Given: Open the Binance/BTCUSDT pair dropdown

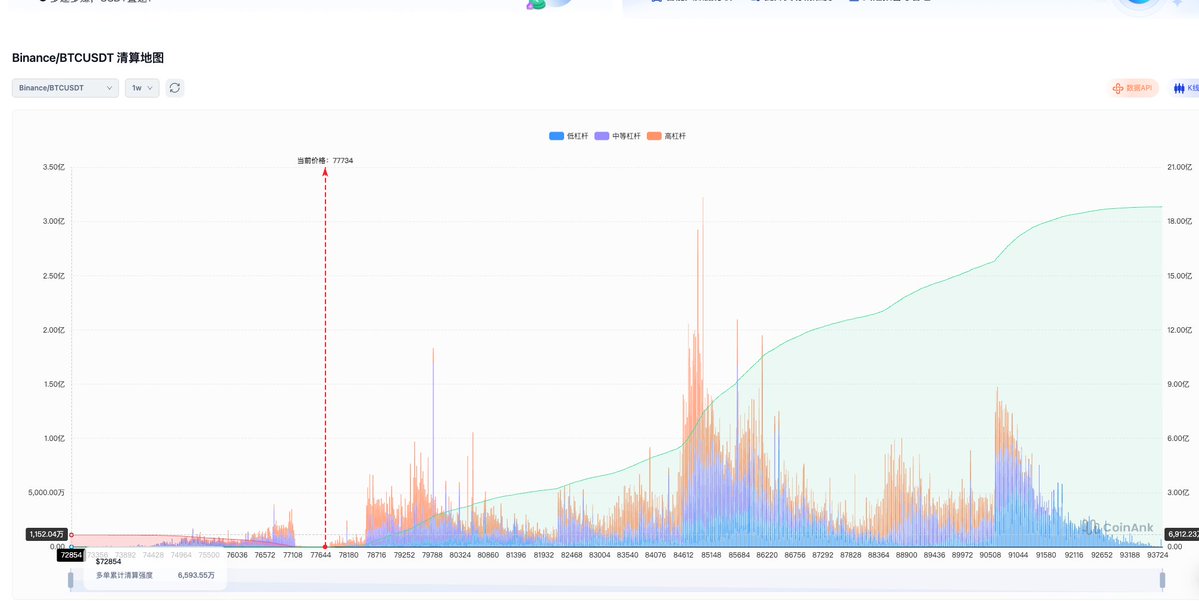Looking at the screenshot, I should pyautogui.click(x=65, y=88).
